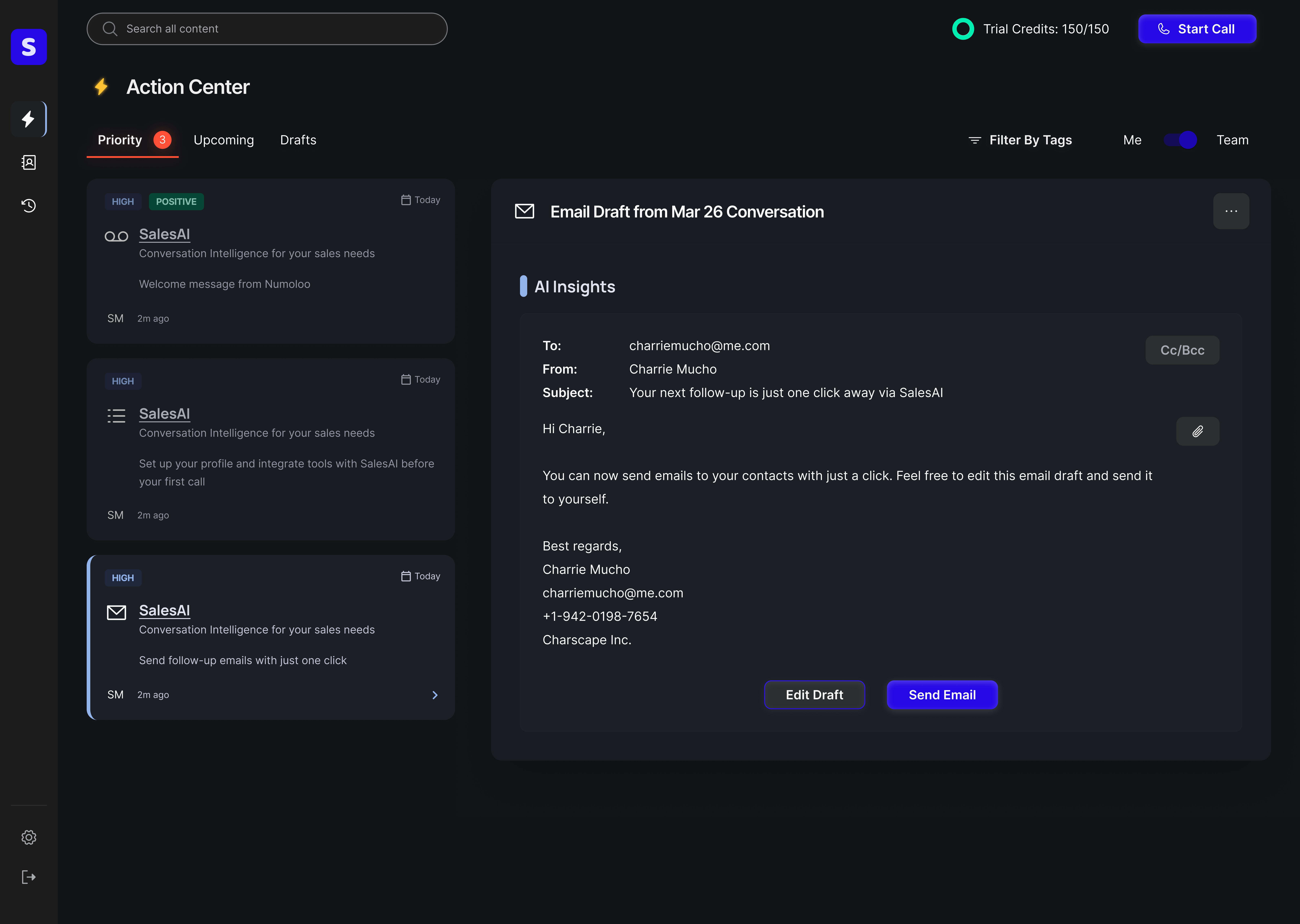Open the history clock sidebar icon
Viewport: 1300px width, 924px height.
(x=29, y=205)
